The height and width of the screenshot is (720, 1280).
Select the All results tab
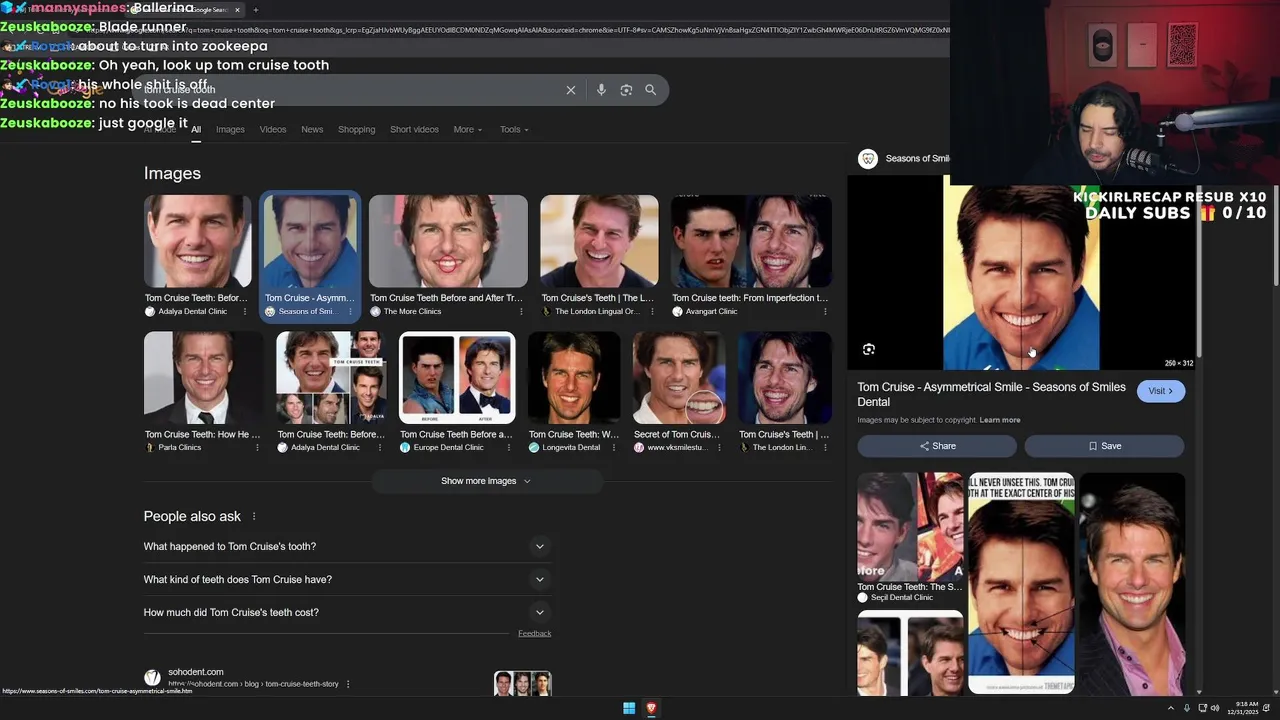click(196, 129)
